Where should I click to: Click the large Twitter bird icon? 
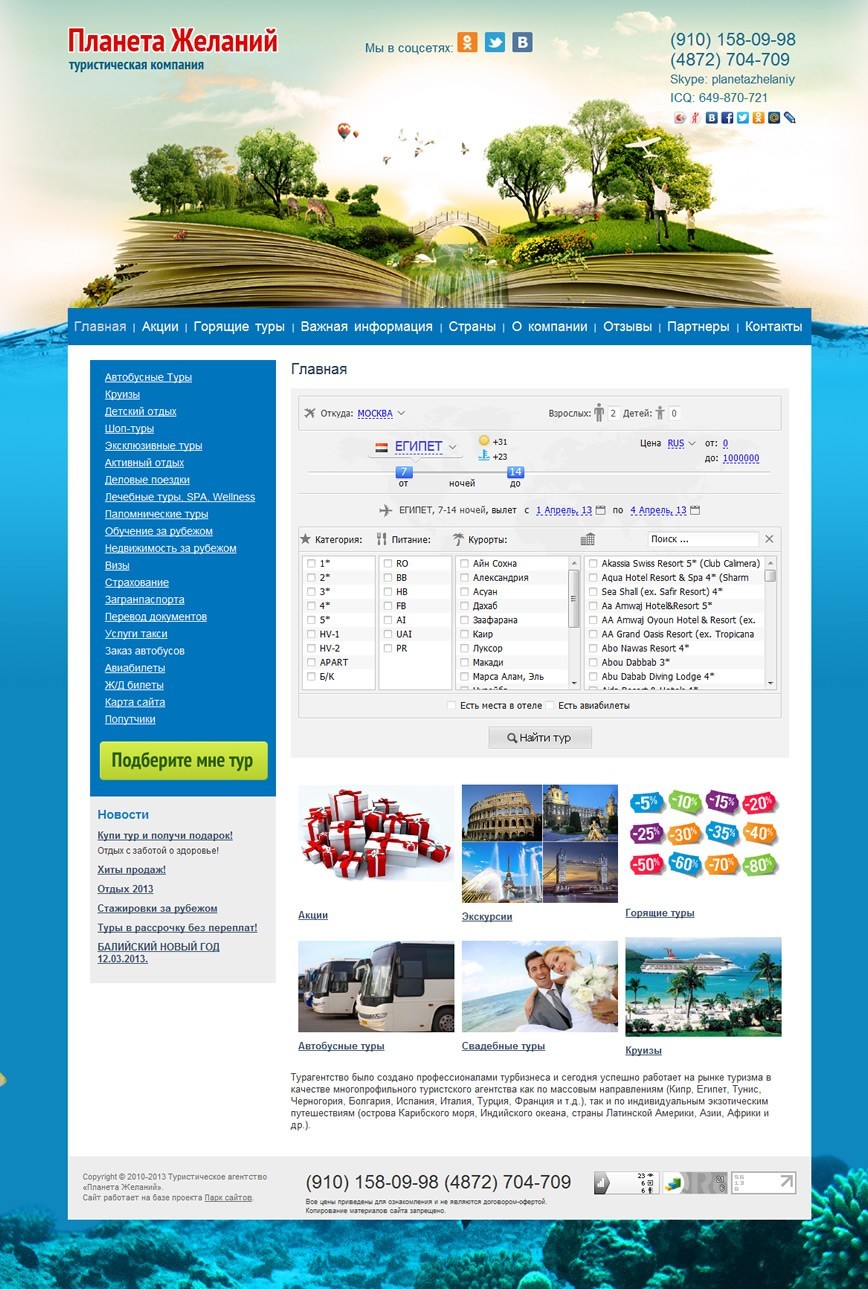tap(495, 42)
